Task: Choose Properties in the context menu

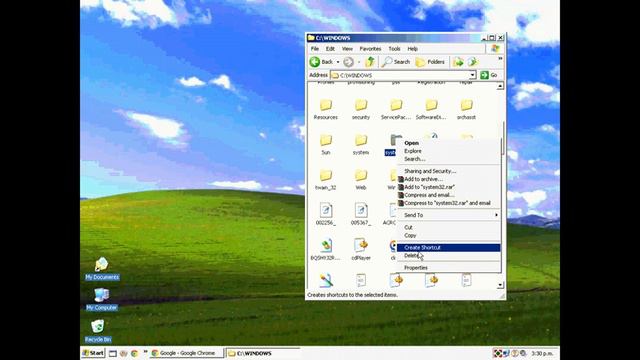Action: tap(449, 268)
